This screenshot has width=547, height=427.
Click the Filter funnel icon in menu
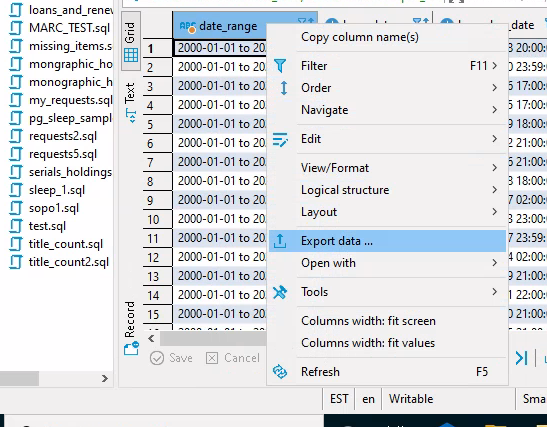[x=280, y=66]
